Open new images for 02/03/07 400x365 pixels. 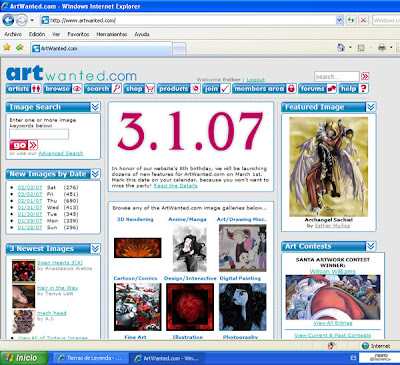(30, 188)
